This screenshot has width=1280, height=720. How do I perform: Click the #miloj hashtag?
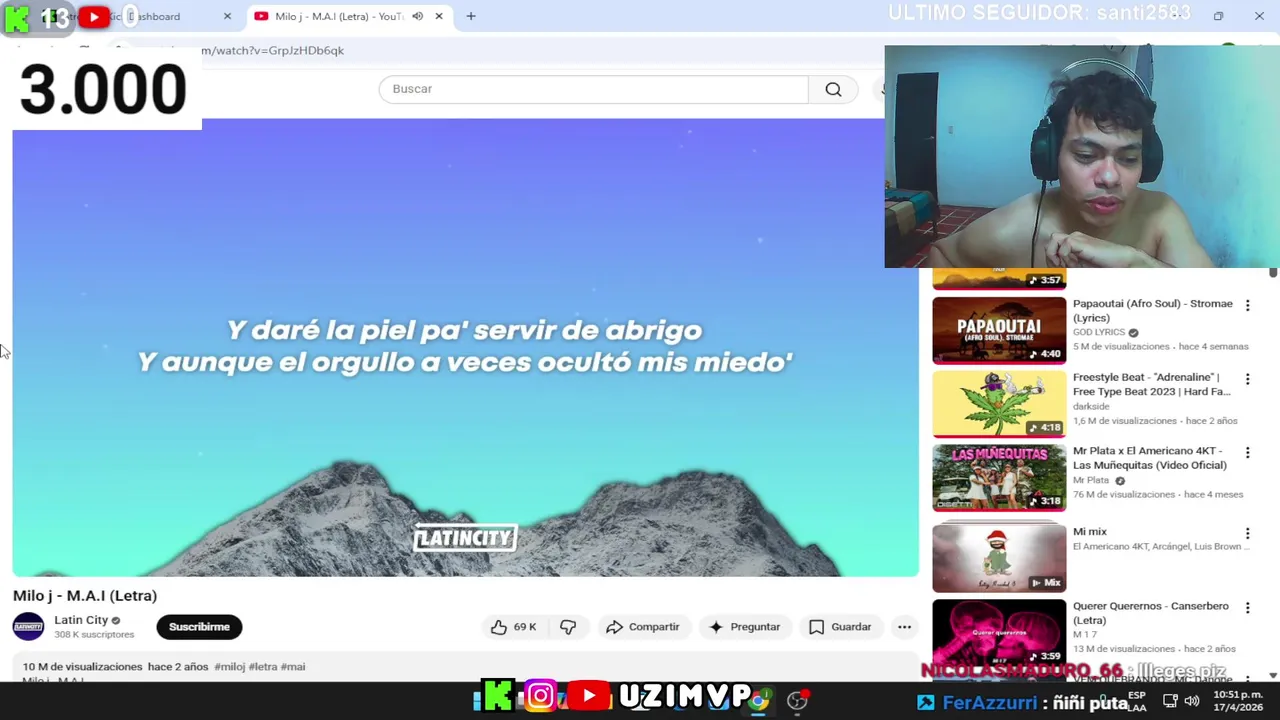point(229,667)
